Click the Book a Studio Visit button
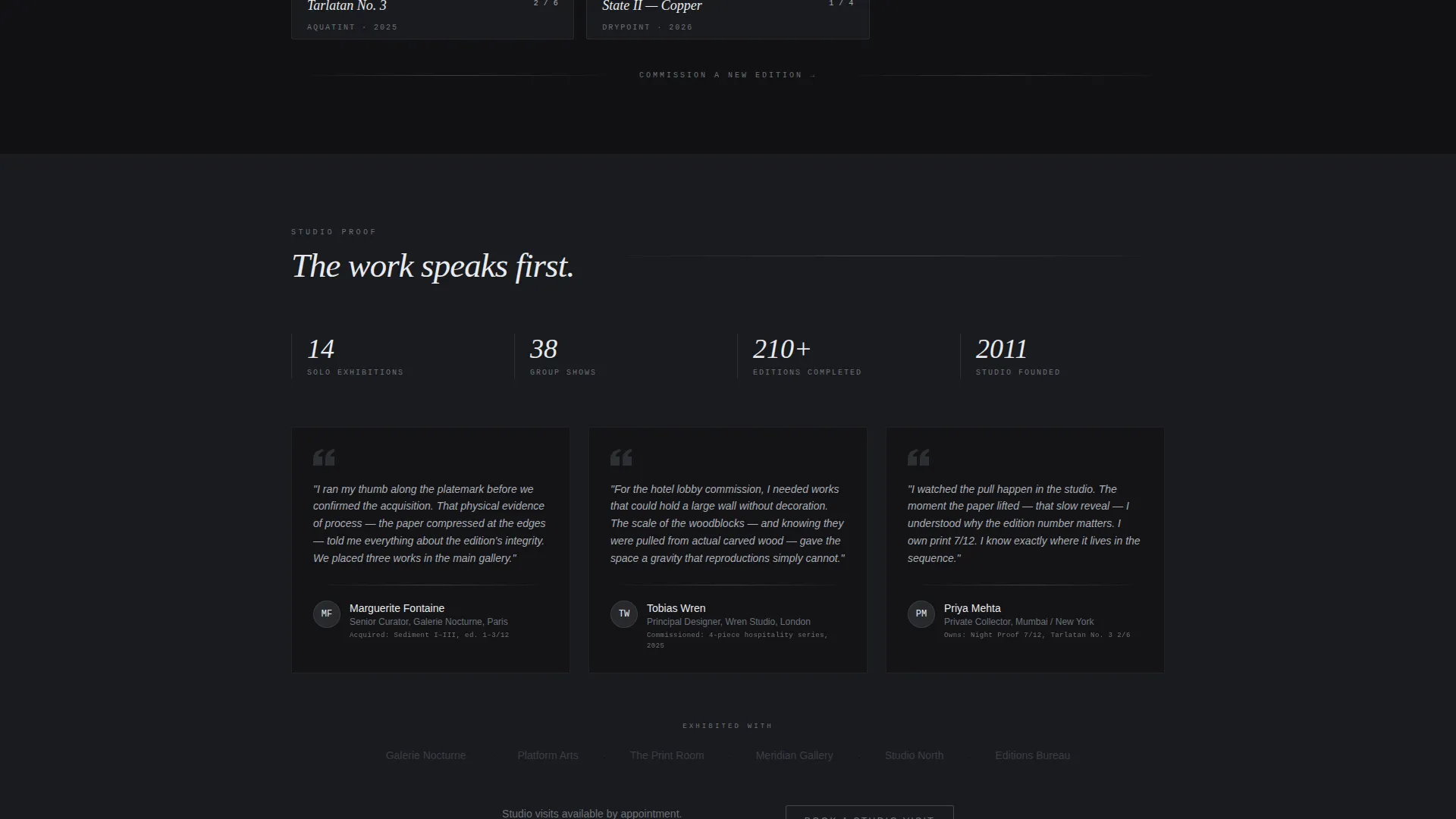Viewport: 1456px width, 819px height. click(869, 812)
